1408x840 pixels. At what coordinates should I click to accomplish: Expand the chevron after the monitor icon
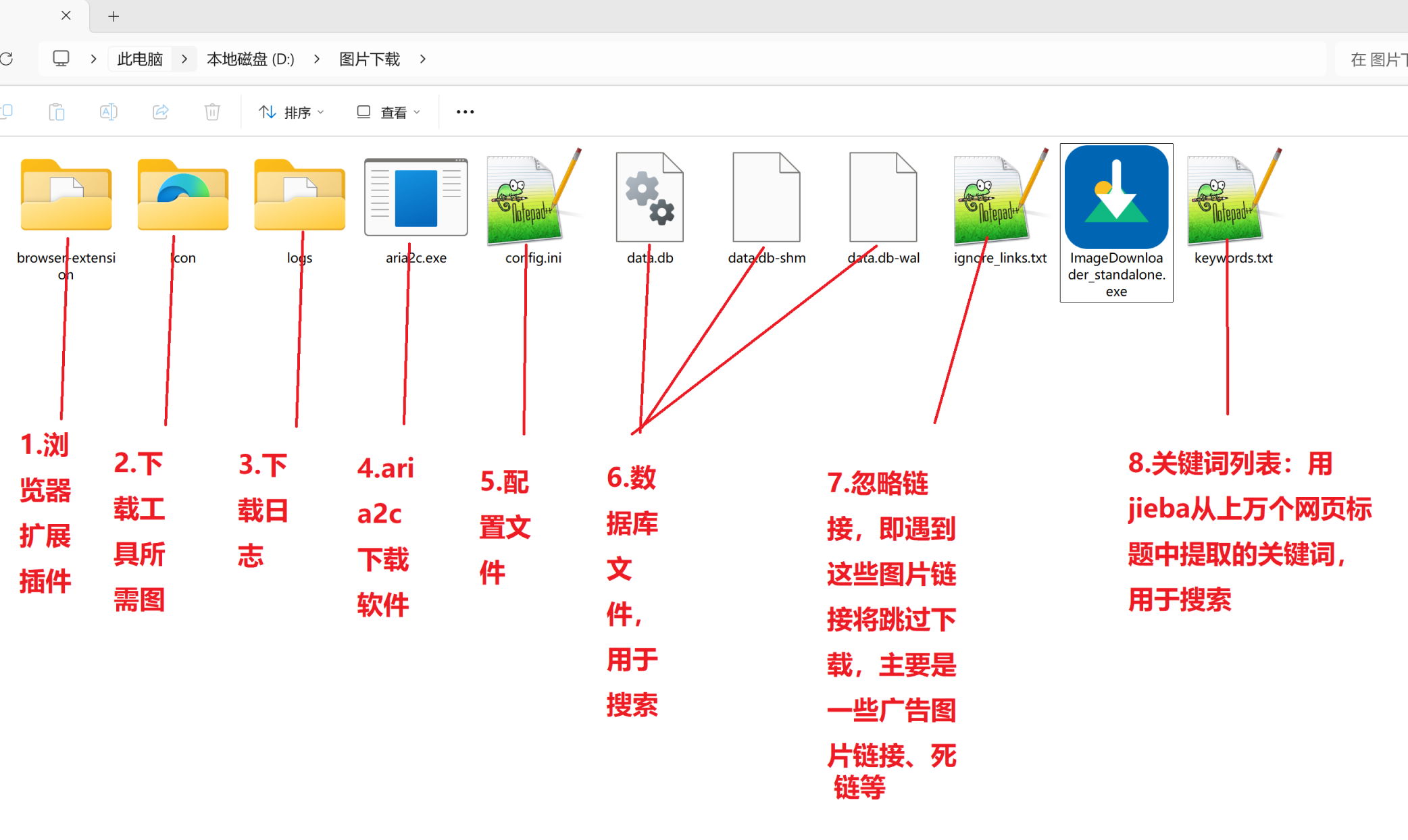tap(93, 59)
